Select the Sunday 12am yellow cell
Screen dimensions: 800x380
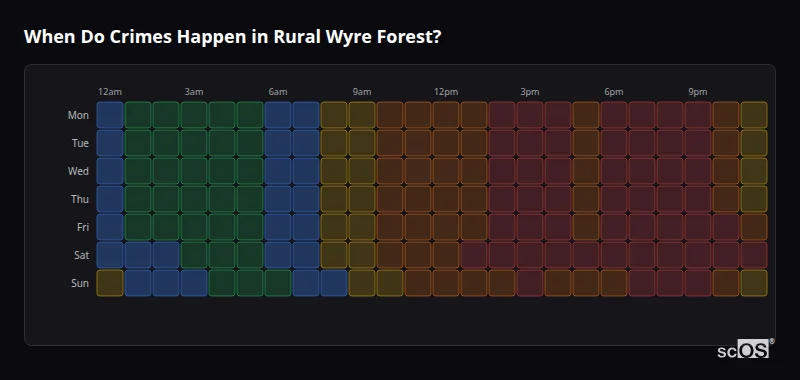tap(110, 283)
